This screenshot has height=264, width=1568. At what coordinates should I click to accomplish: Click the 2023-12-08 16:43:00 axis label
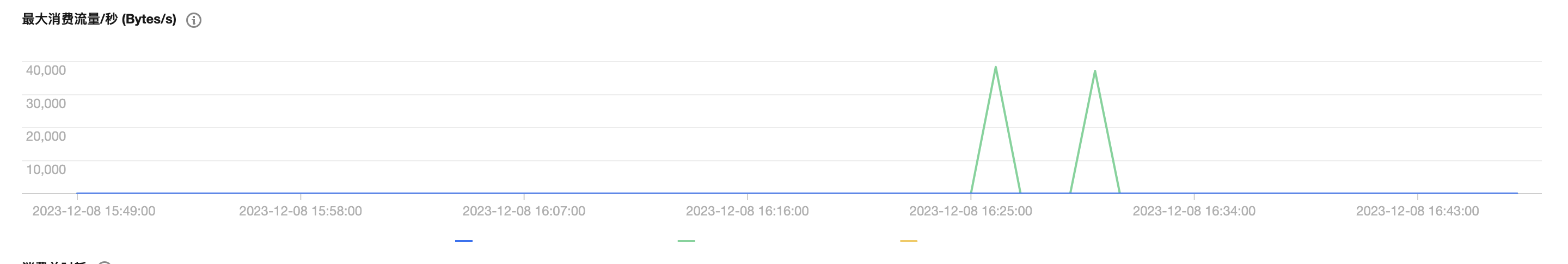pyautogui.click(x=1418, y=211)
